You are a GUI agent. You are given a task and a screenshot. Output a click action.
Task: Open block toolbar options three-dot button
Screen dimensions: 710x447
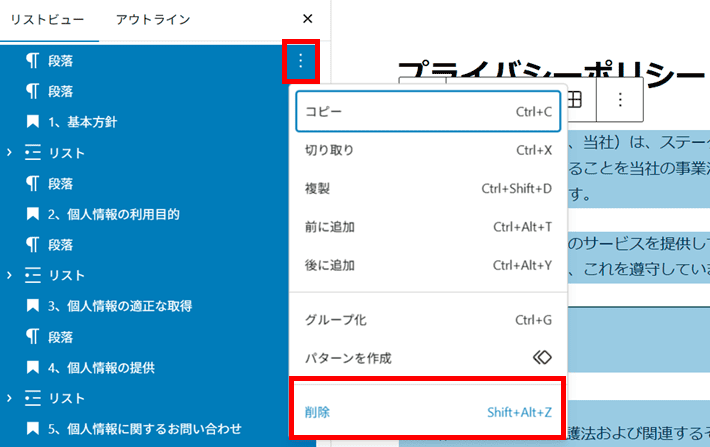(x=620, y=99)
